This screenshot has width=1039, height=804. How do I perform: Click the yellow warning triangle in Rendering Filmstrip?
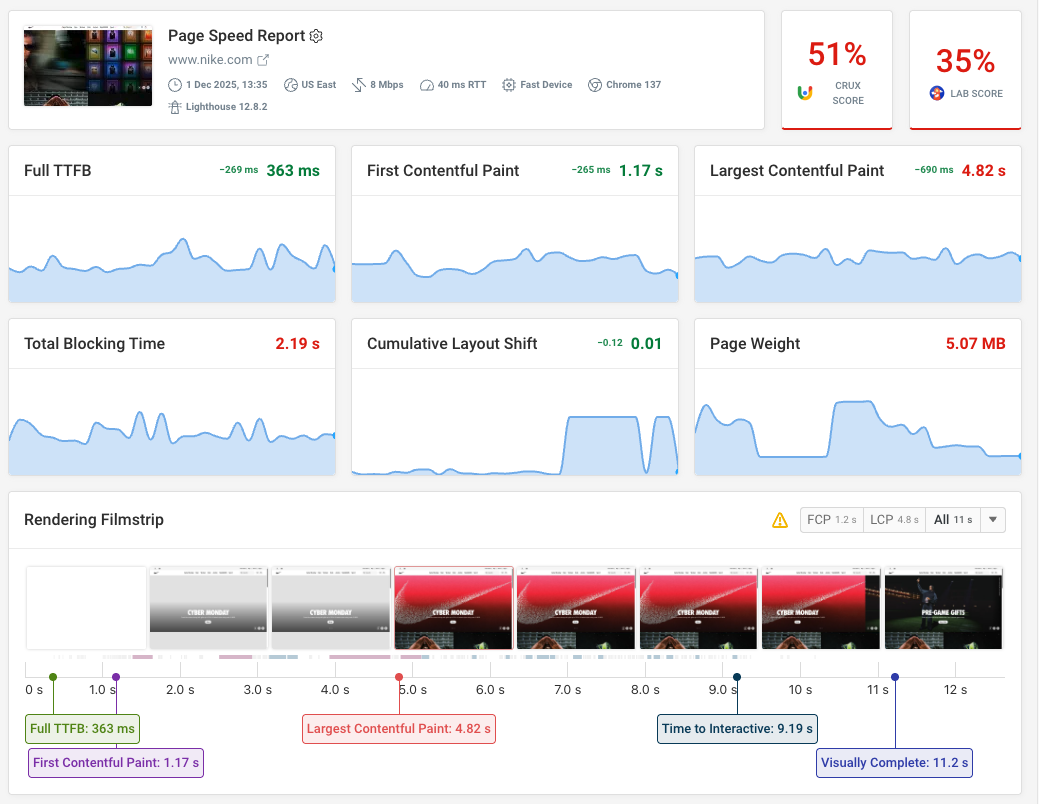coord(780,519)
